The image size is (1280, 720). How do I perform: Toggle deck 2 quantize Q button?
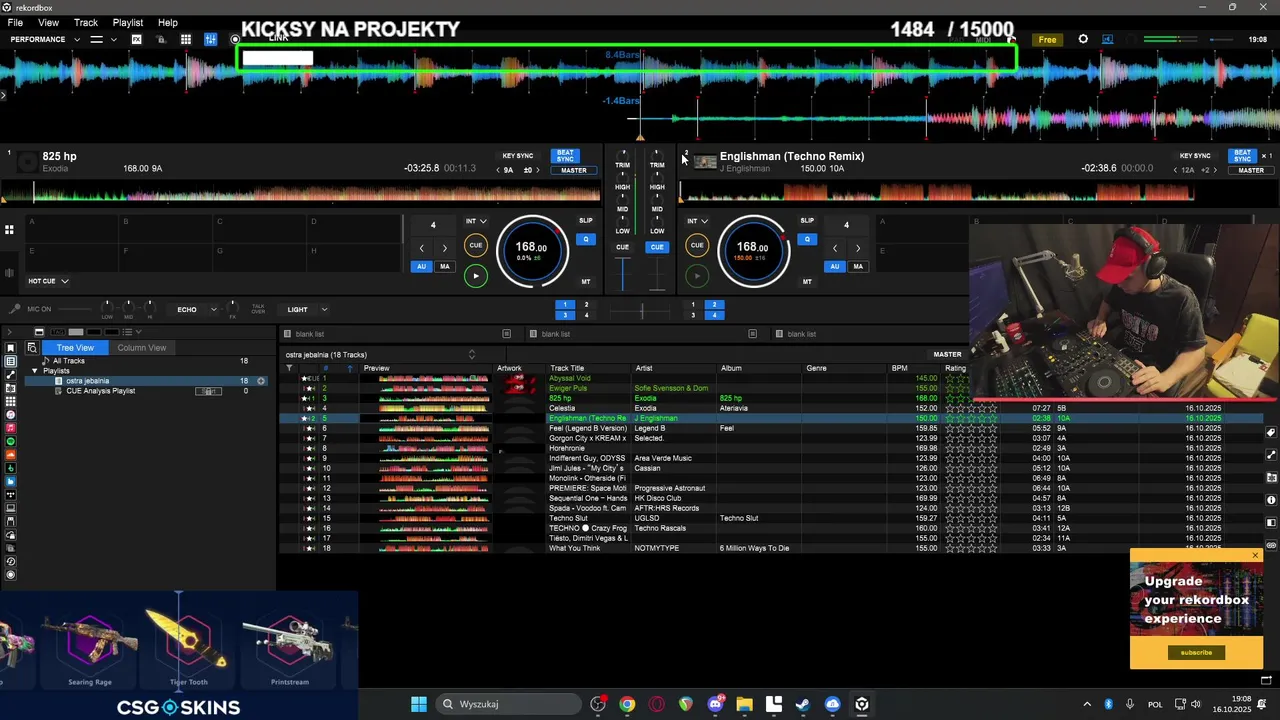click(807, 239)
